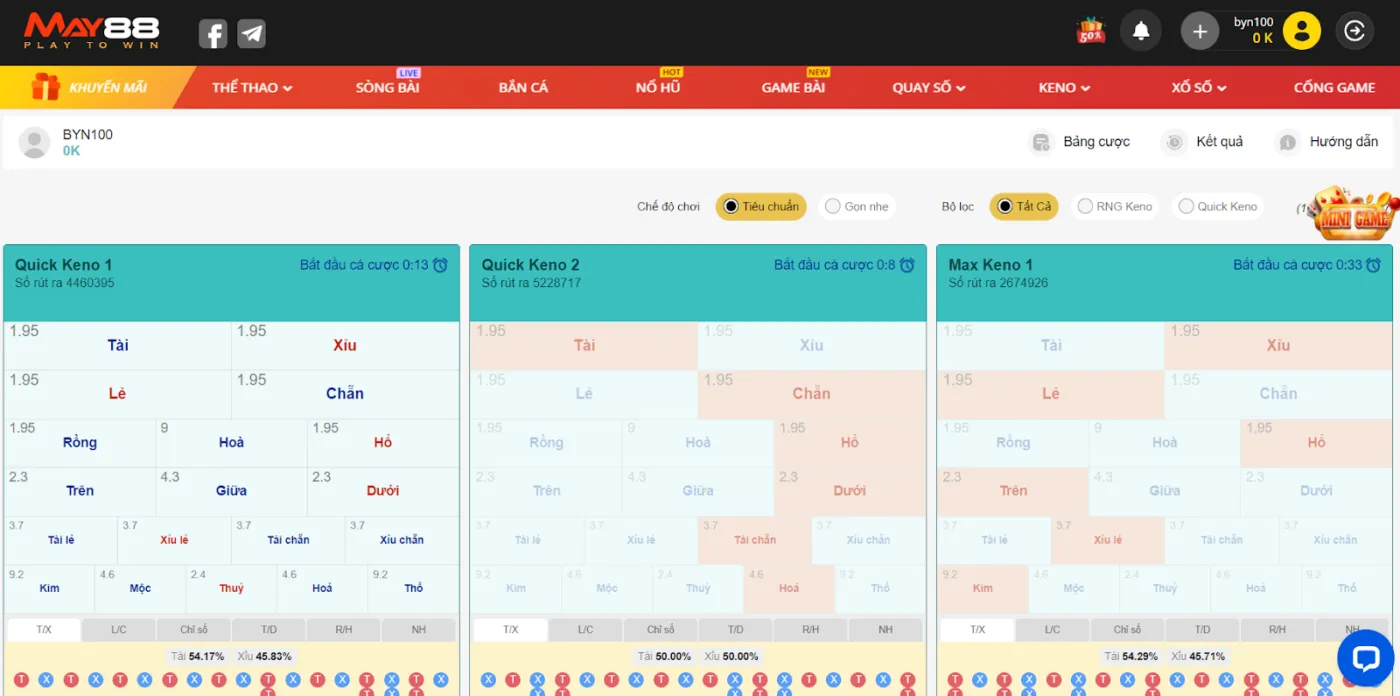Open the 50% promotion gift icon

(x=1090, y=31)
